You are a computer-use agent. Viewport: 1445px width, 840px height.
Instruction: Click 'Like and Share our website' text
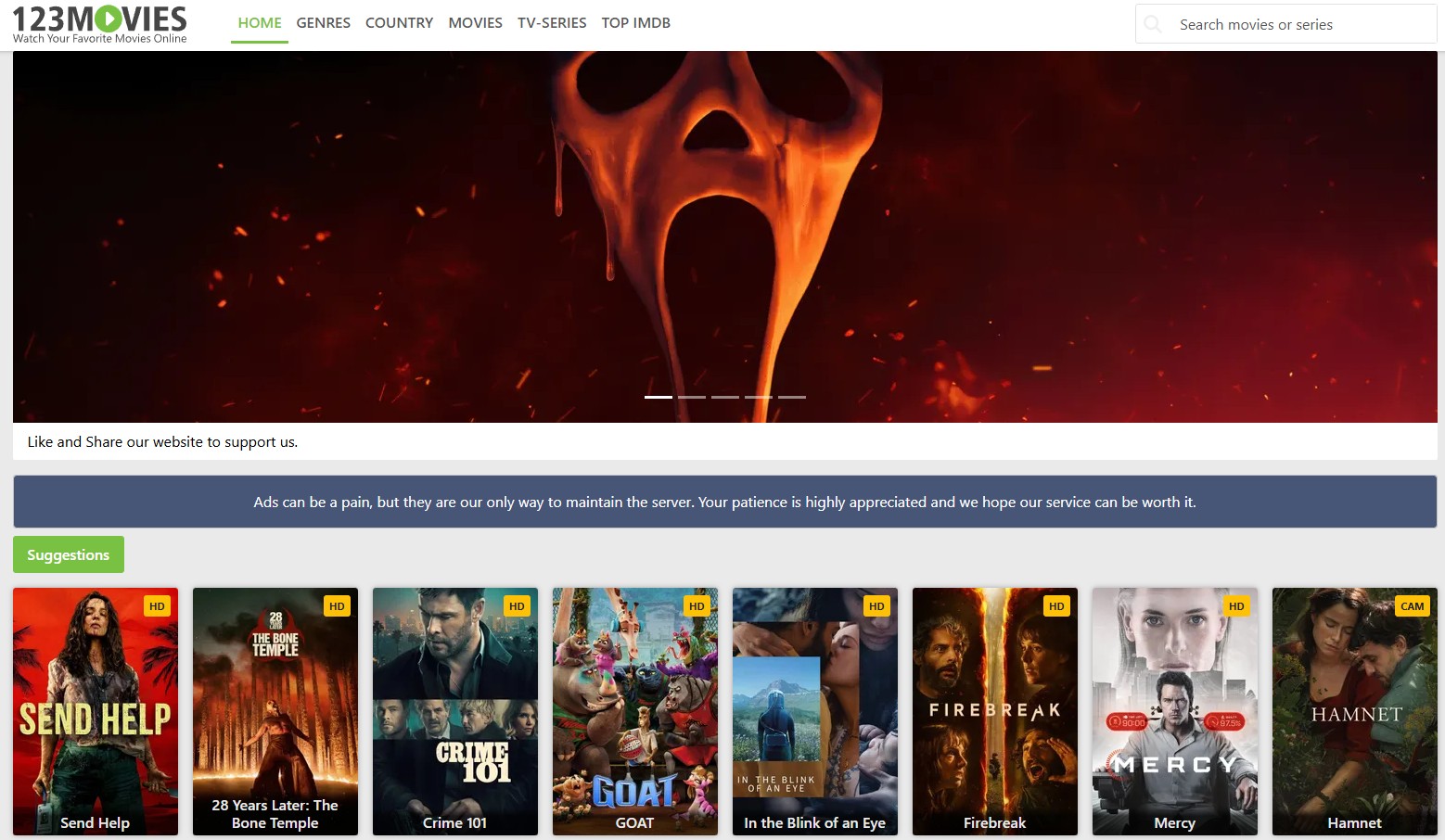[162, 441]
